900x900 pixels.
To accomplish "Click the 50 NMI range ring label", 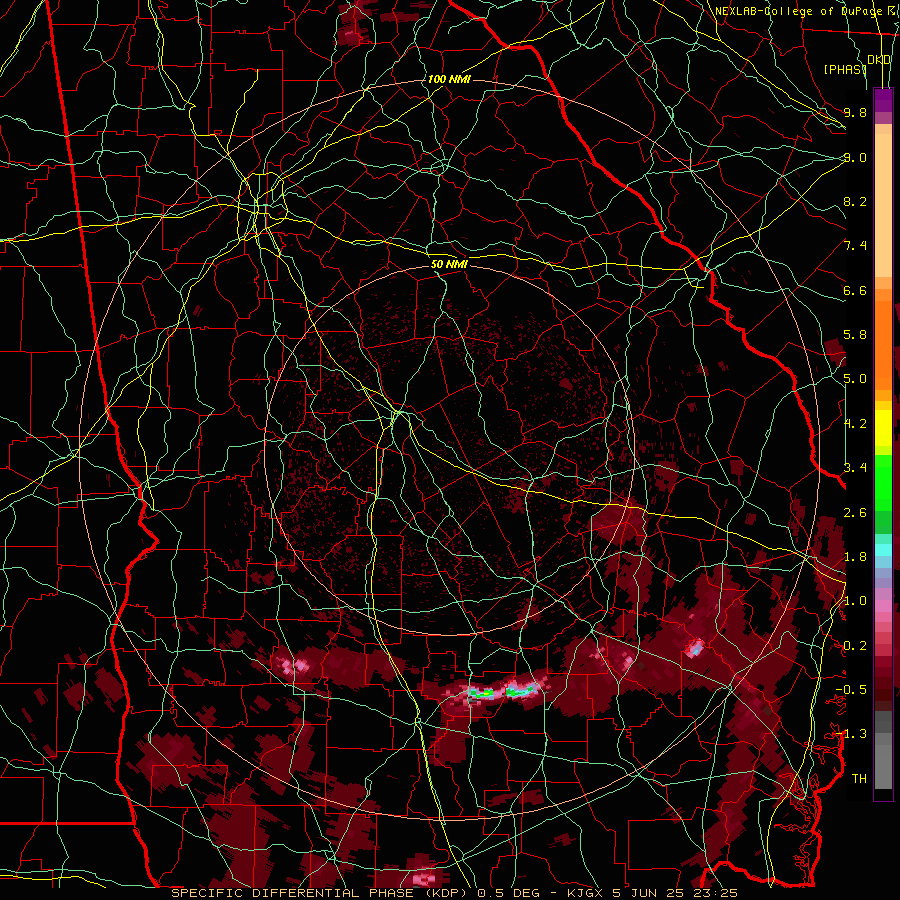I will [x=449, y=264].
